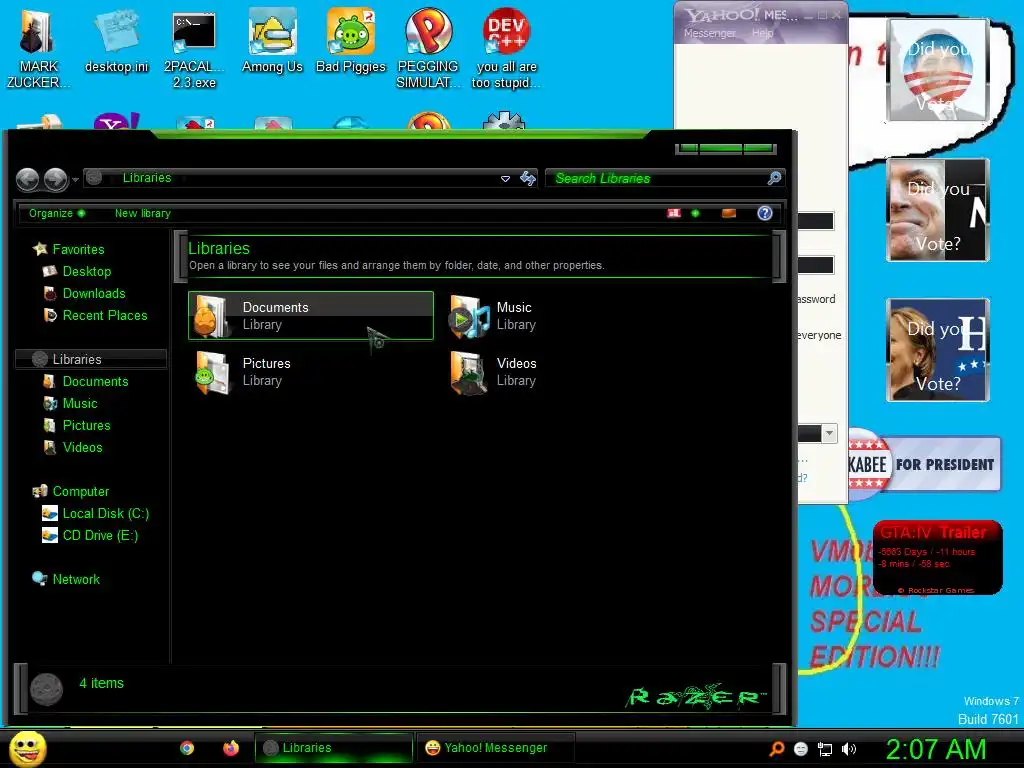Viewport: 1024px width, 768px height.
Task: Click the orange magnifier tray icon
Action: coord(776,749)
